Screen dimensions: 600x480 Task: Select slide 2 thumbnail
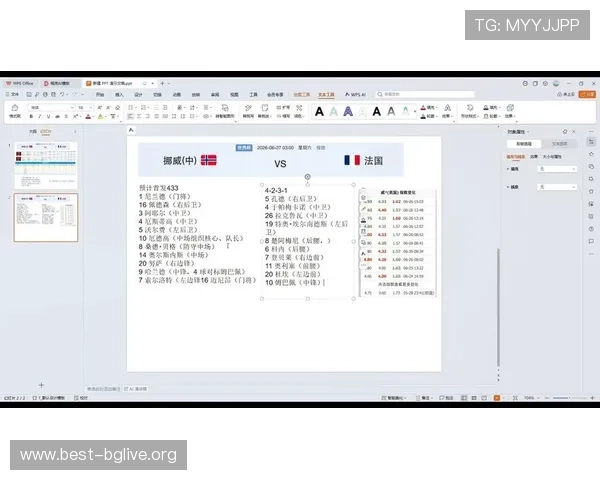click(46, 217)
